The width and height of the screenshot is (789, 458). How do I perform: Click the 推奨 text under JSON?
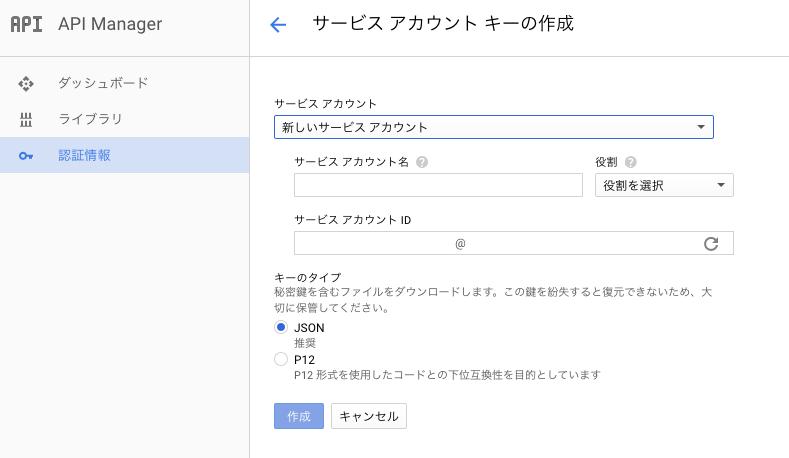(x=305, y=343)
